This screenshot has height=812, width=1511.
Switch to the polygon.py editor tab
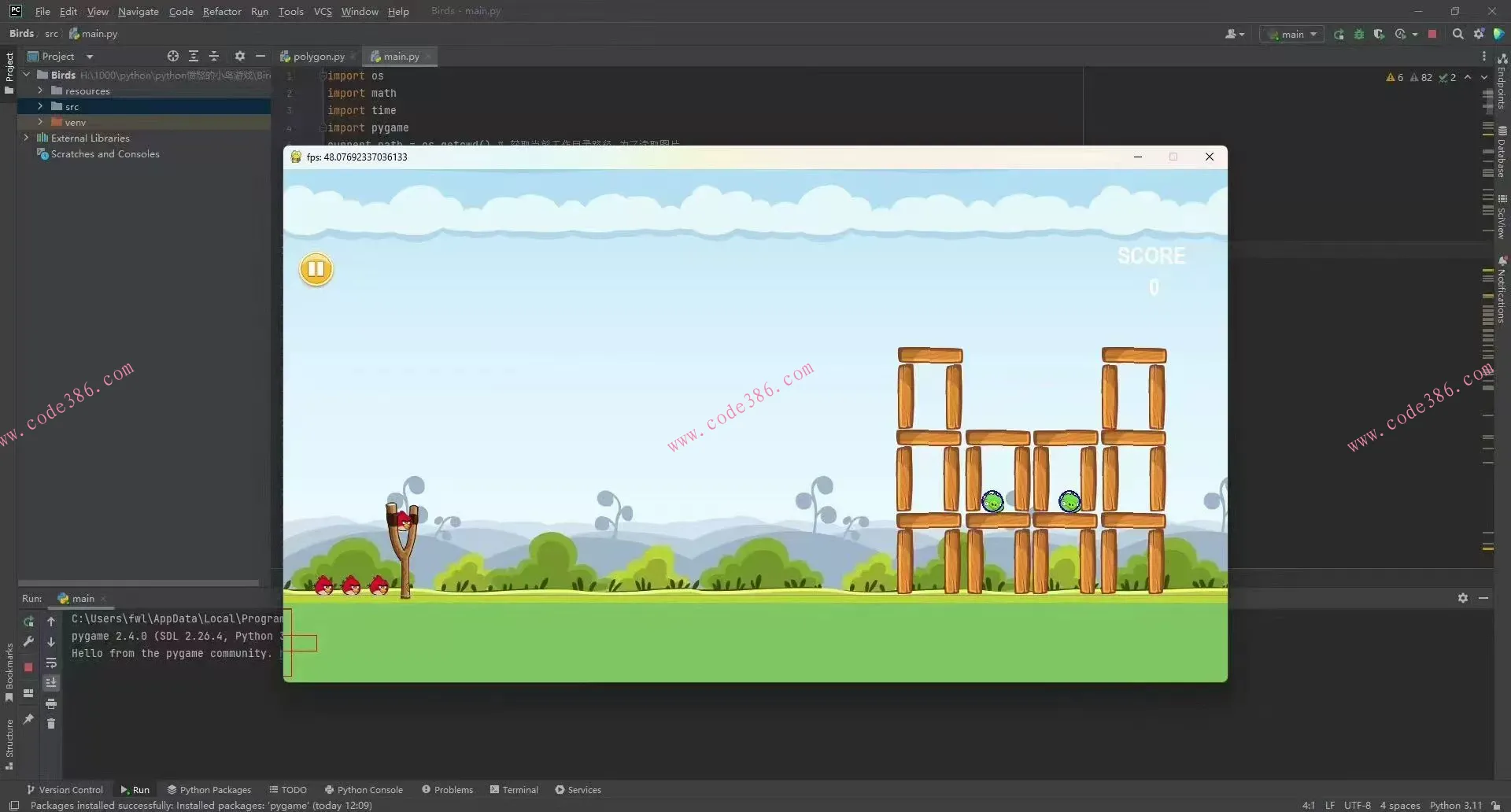click(x=318, y=57)
